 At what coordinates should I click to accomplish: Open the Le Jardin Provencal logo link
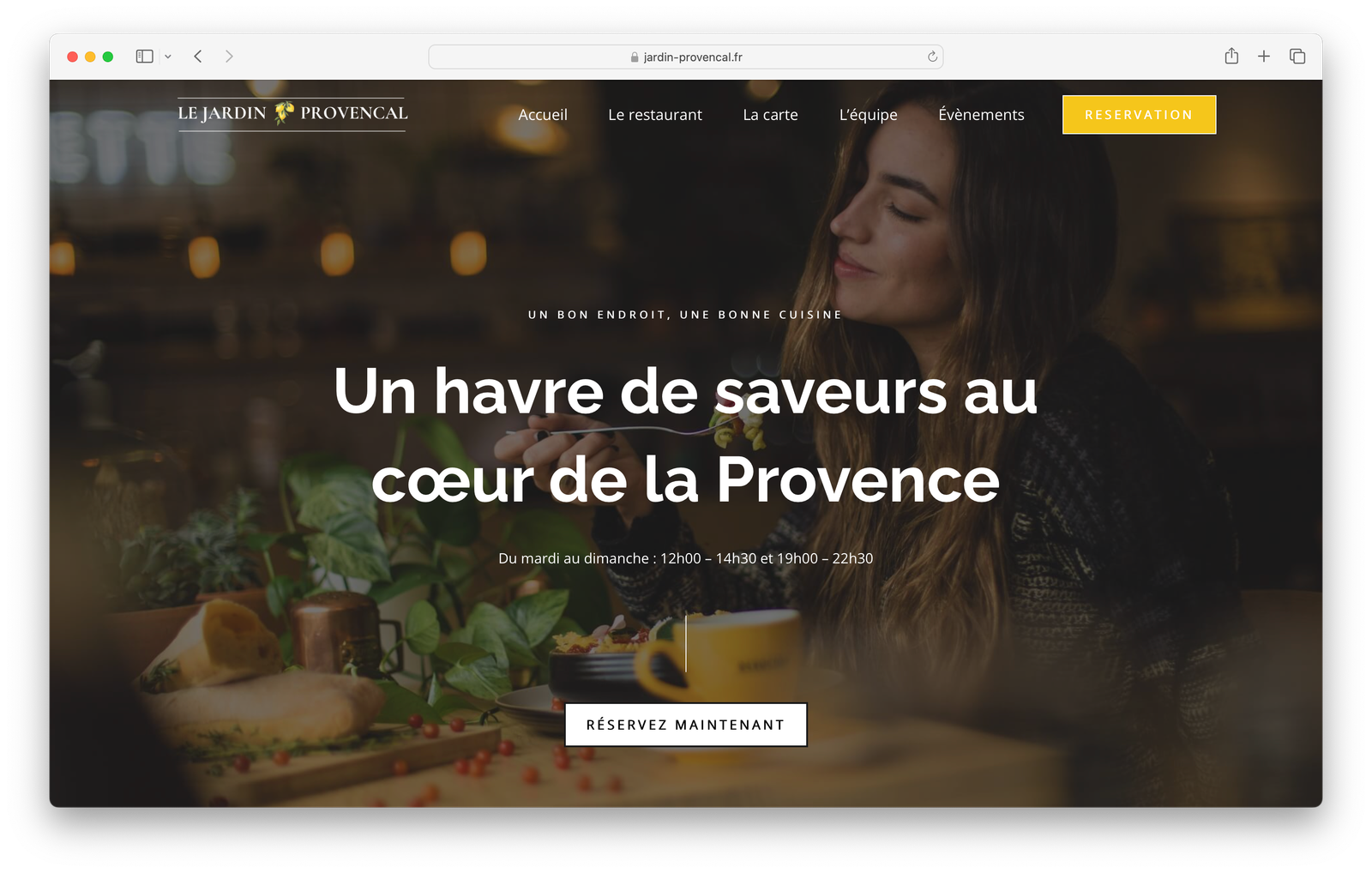(x=292, y=113)
